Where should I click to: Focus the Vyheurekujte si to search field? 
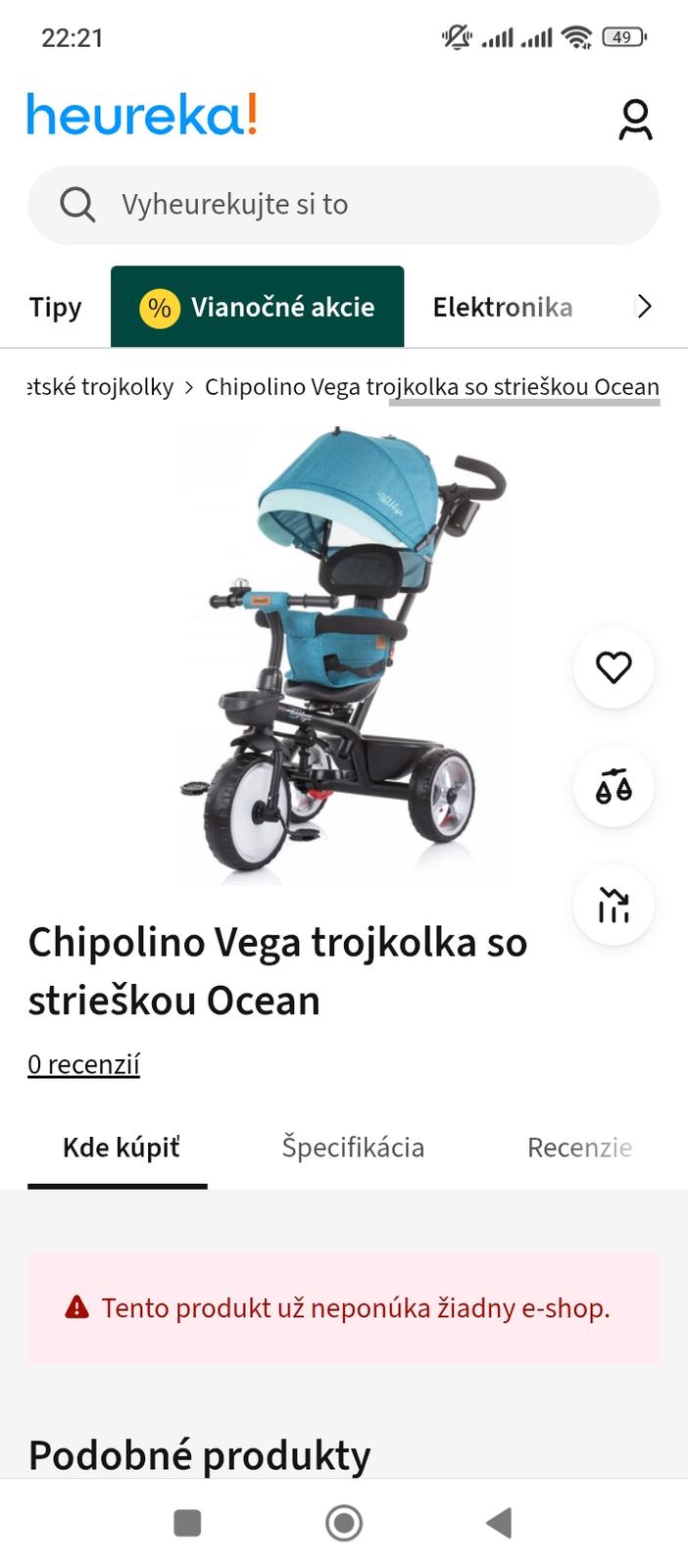(x=344, y=205)
